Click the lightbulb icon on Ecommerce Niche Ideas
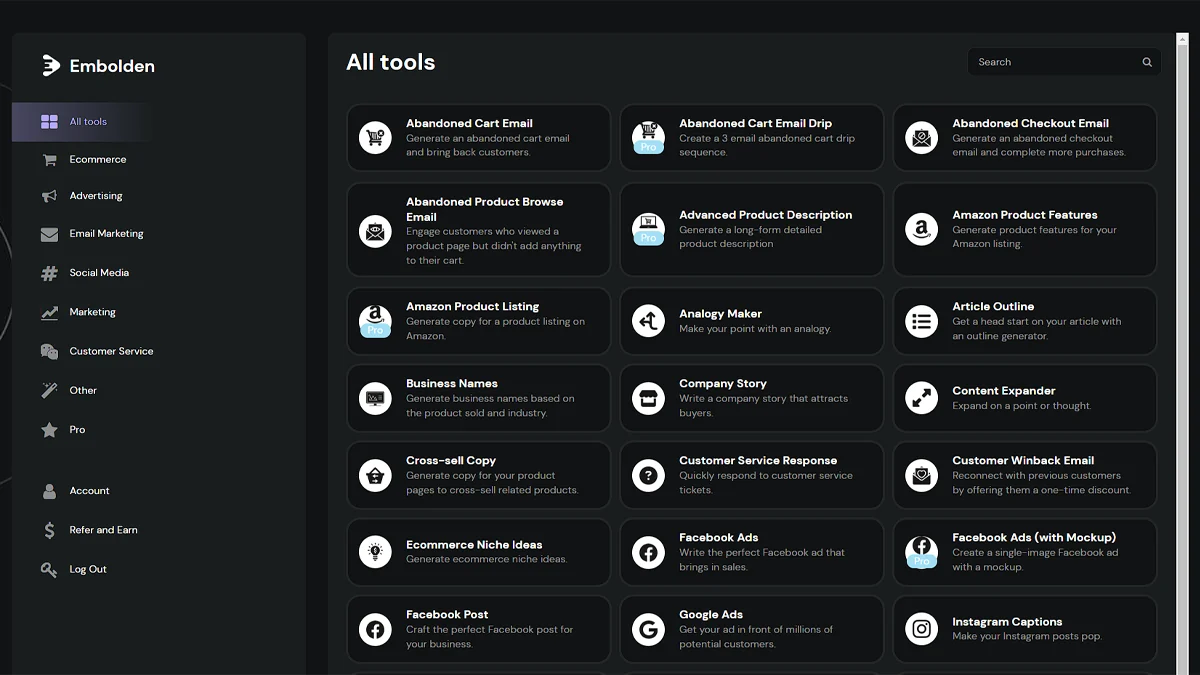This screenshot has height=675, width=1200. [375, 552]
